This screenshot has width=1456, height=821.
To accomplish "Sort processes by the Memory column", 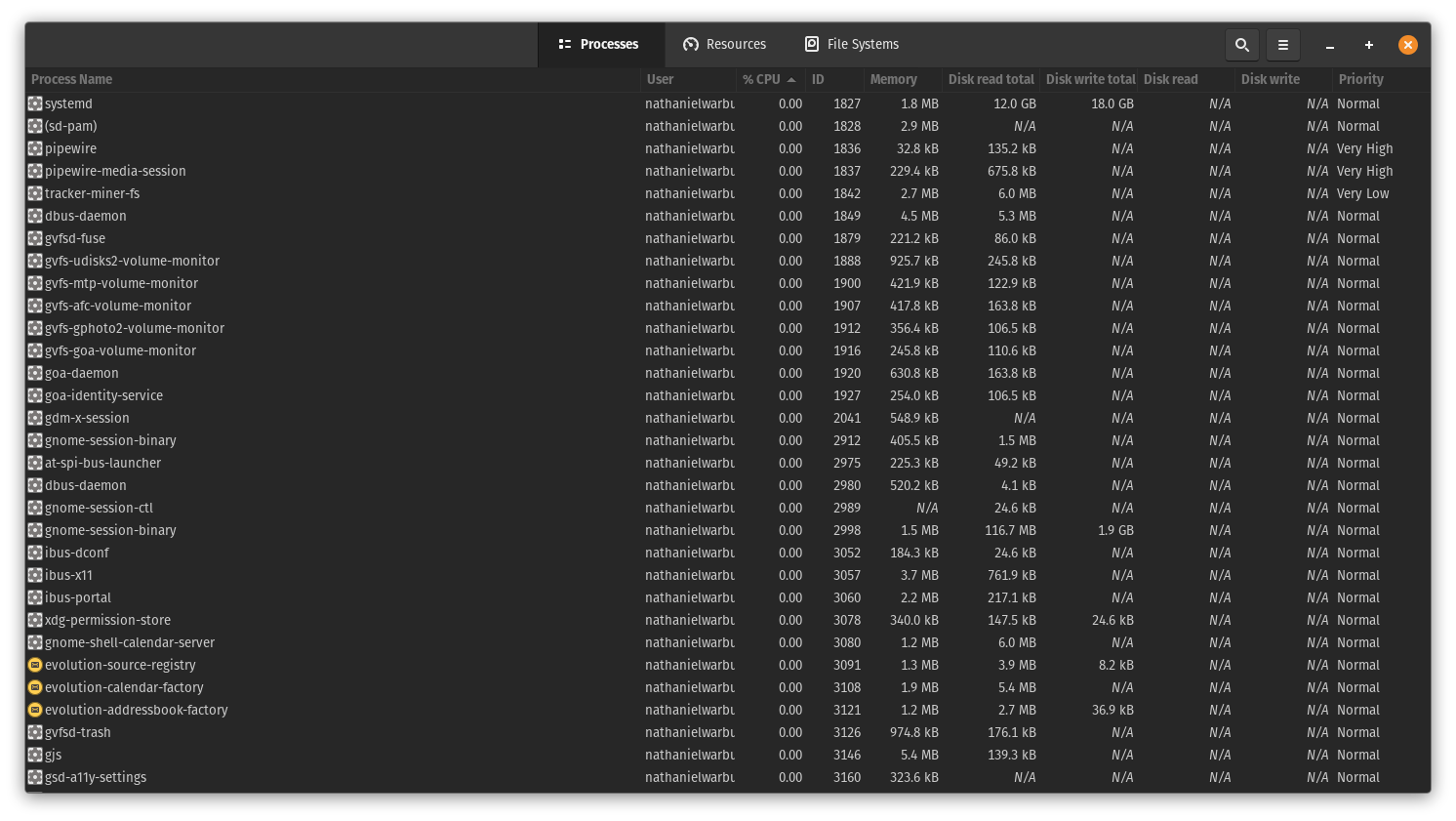I will pos(891,79).
